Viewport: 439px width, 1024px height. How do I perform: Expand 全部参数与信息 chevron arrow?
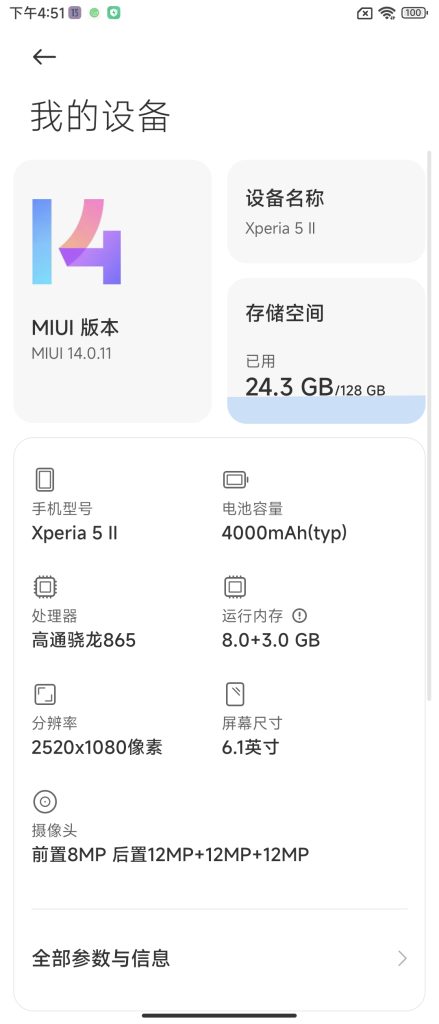click(x=402, y=958)
